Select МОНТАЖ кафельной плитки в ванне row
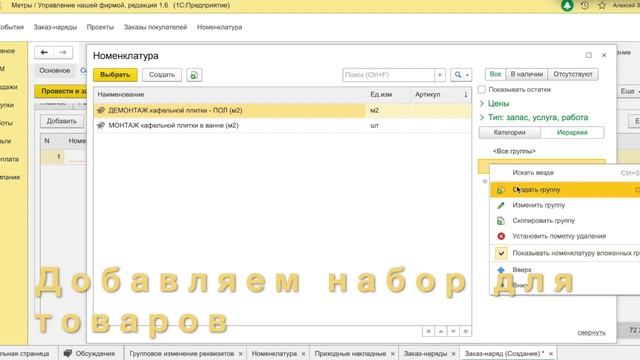The width and height of the screenshot is (640, 360). (282, 126)
